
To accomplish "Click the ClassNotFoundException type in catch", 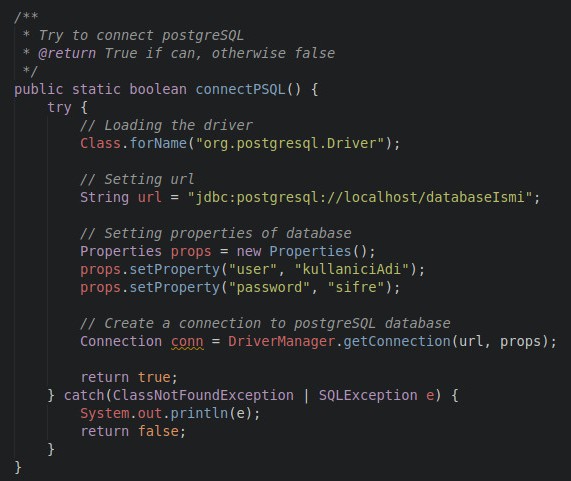I will click(203, 395).
